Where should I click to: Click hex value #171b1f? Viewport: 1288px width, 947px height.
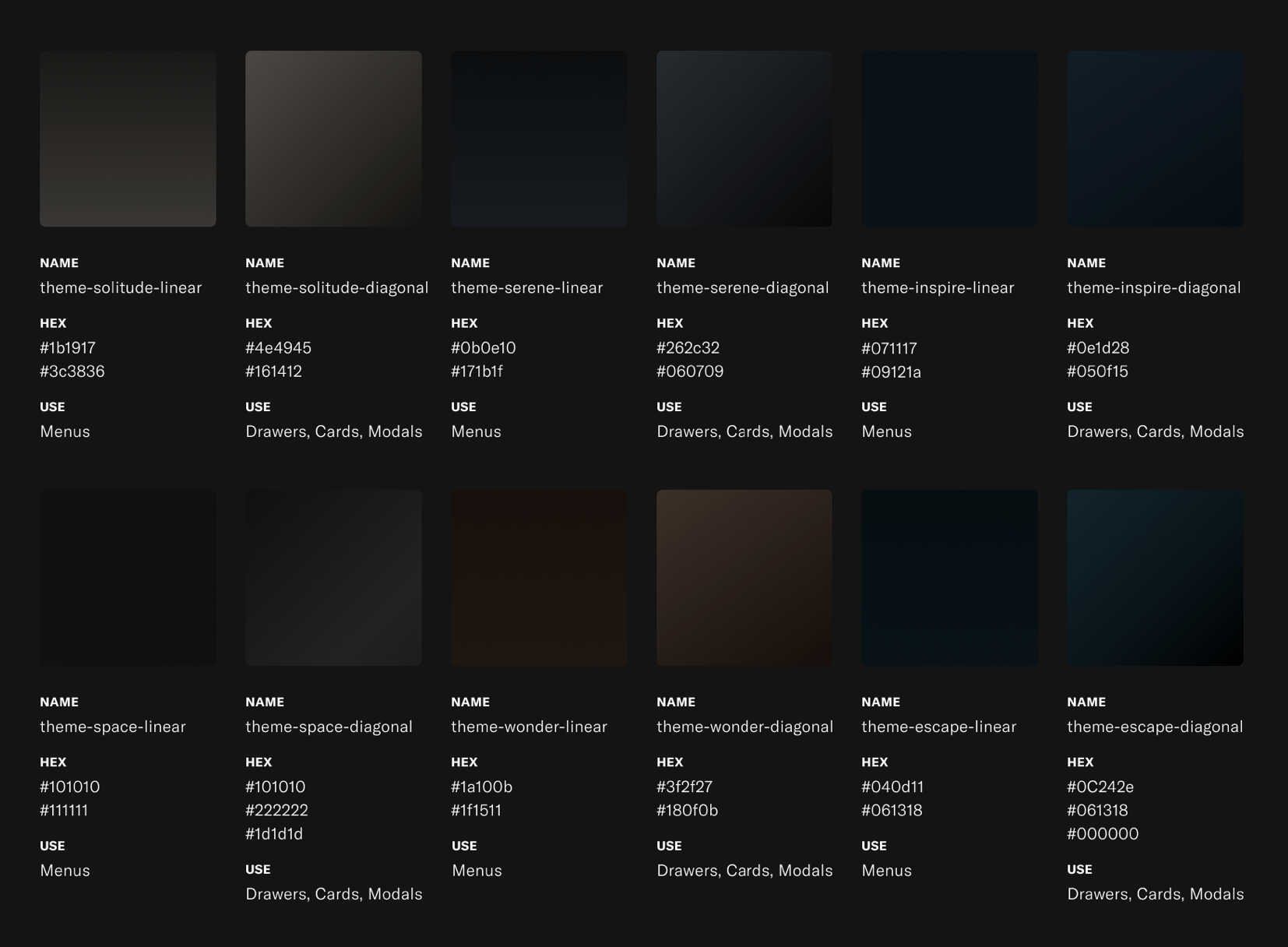[x=477, y=371]
